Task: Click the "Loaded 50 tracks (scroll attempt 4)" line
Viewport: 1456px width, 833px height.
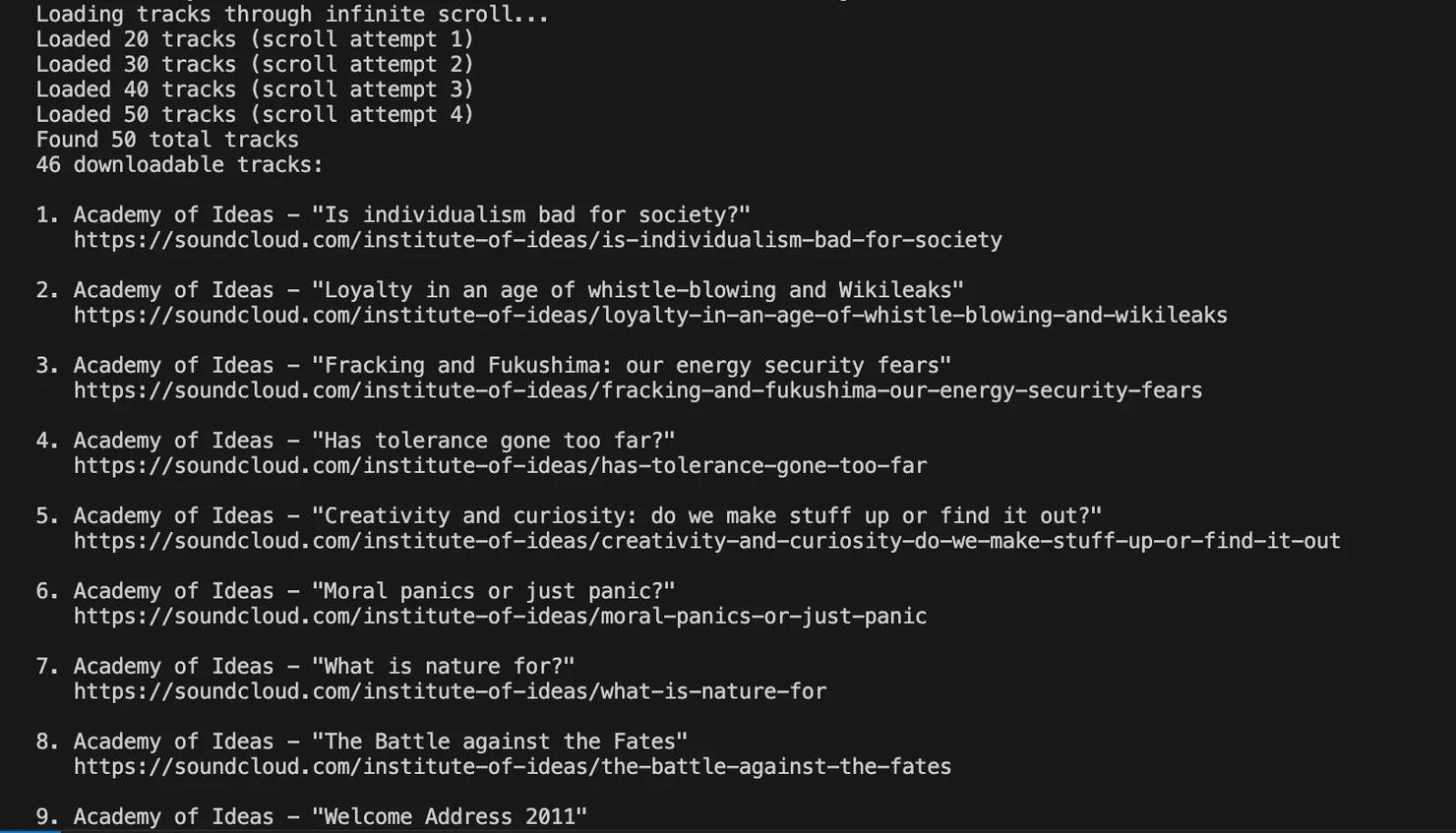Action: click(x=255, y=115)
